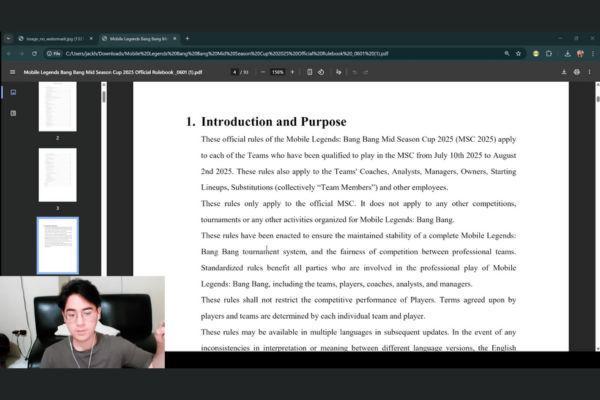Zoom in the PDF document
Viewport: 600px width, 400px height.
[292, 72]
